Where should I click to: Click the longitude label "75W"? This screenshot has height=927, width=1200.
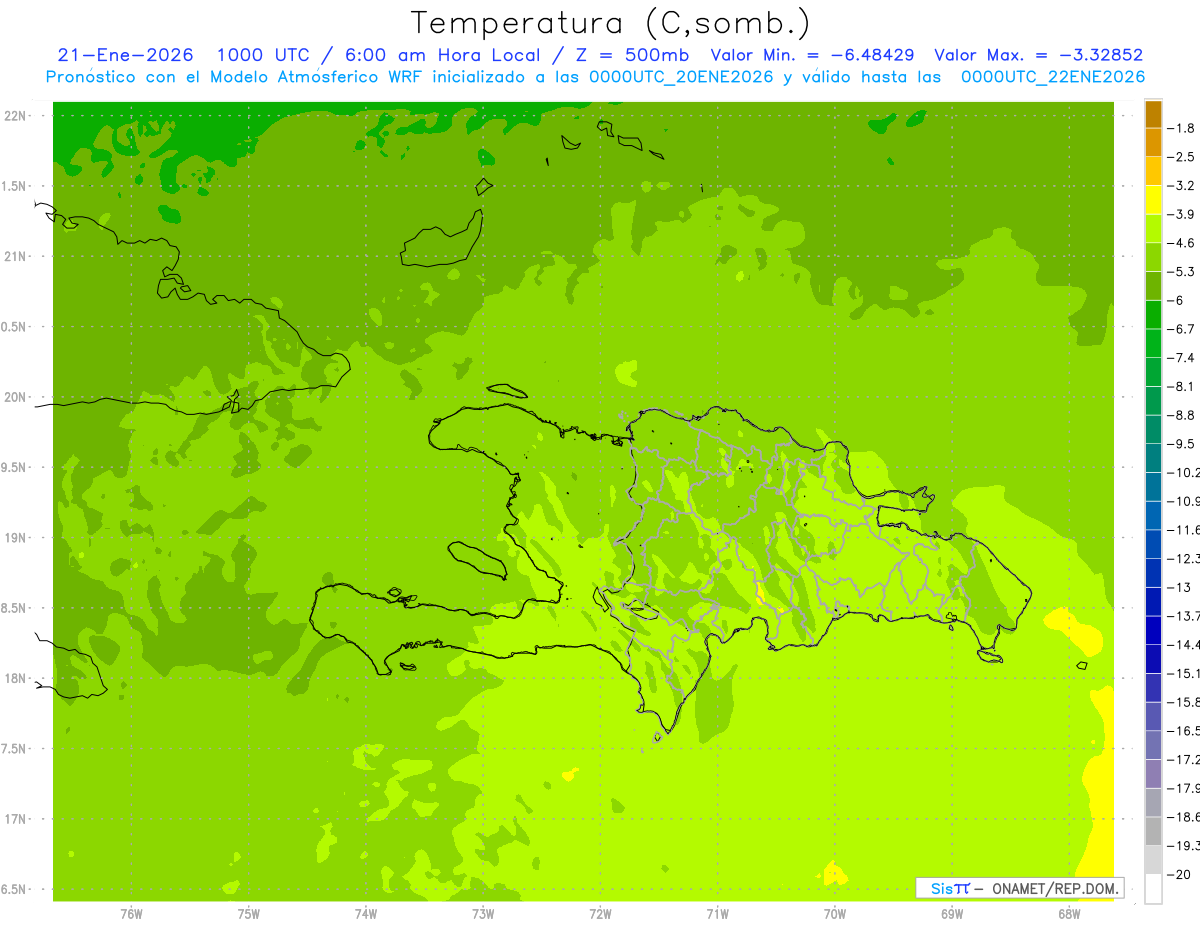point(249,914)
